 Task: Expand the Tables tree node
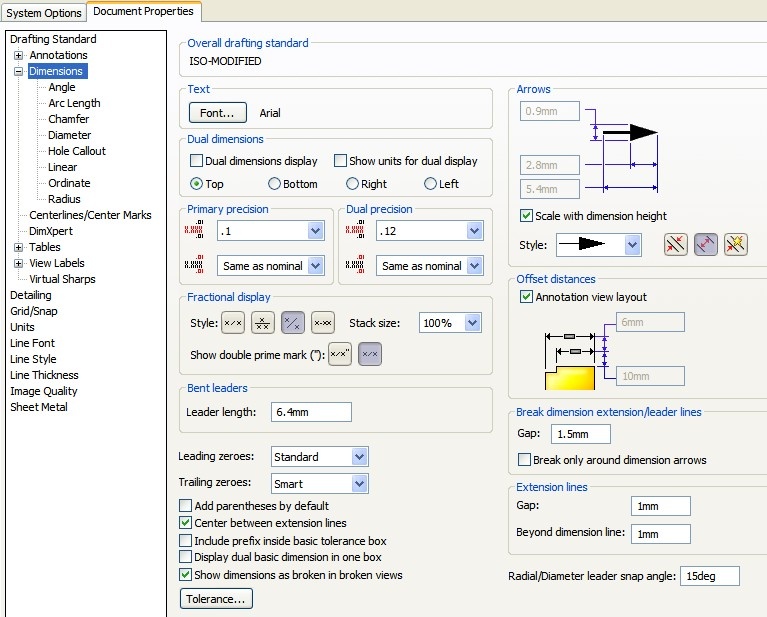pos(18,248)
